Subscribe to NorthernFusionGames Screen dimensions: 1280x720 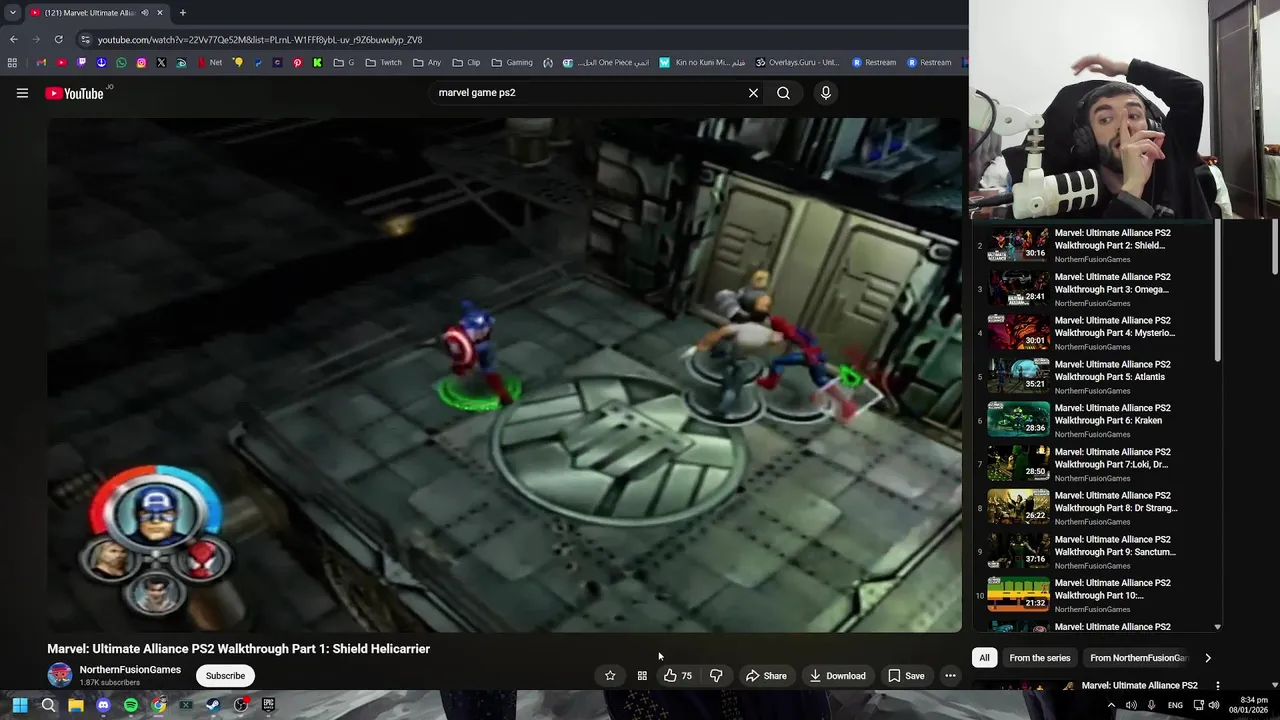(225, 676)
